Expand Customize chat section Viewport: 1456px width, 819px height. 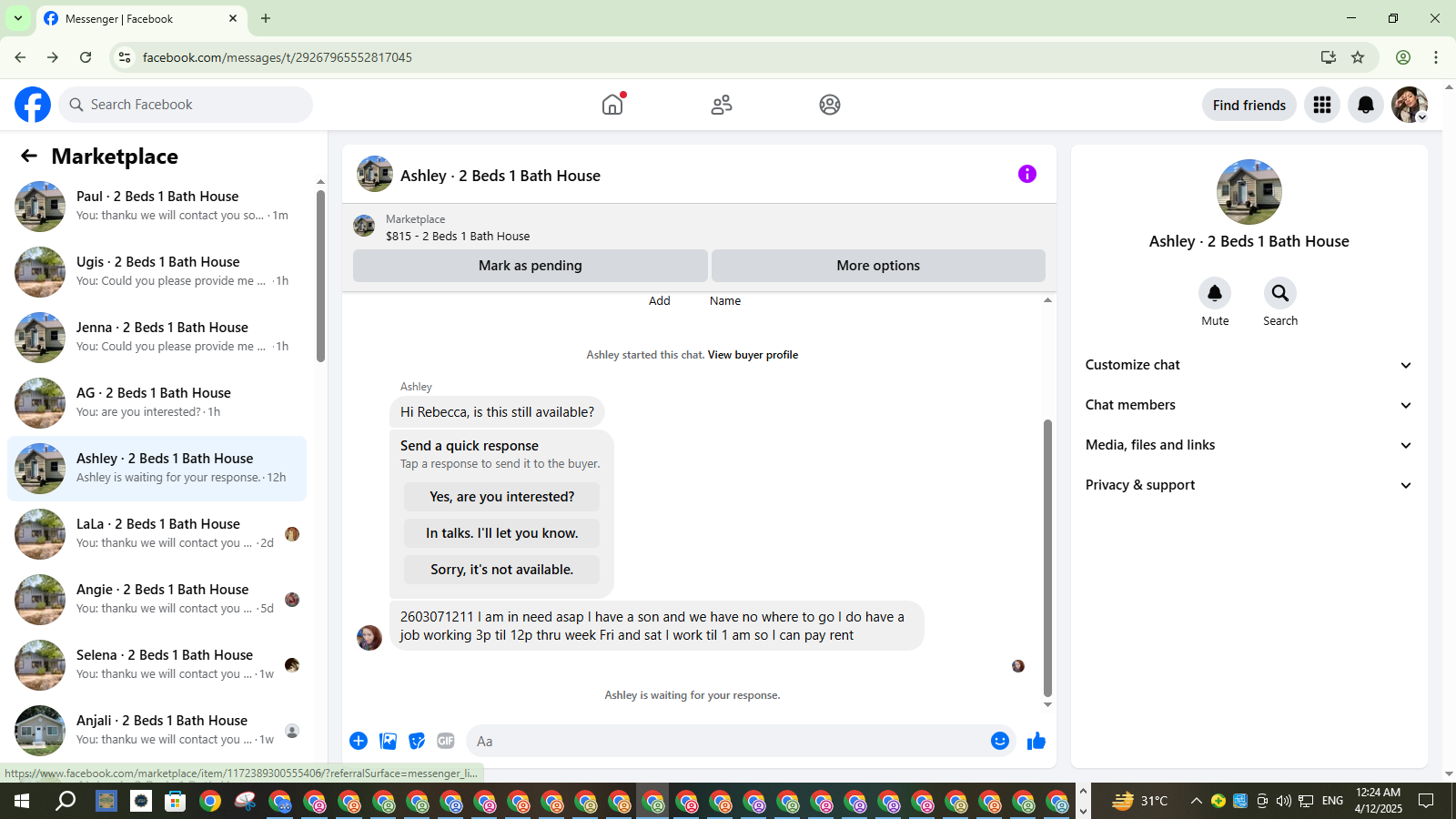1249,365
